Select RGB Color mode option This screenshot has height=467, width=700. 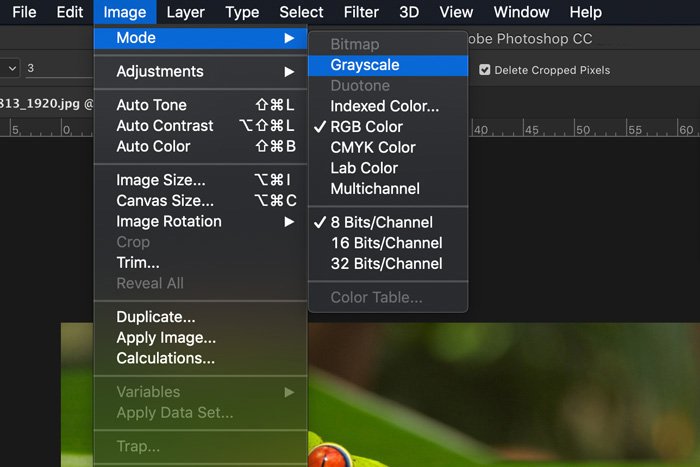(366, 127)
